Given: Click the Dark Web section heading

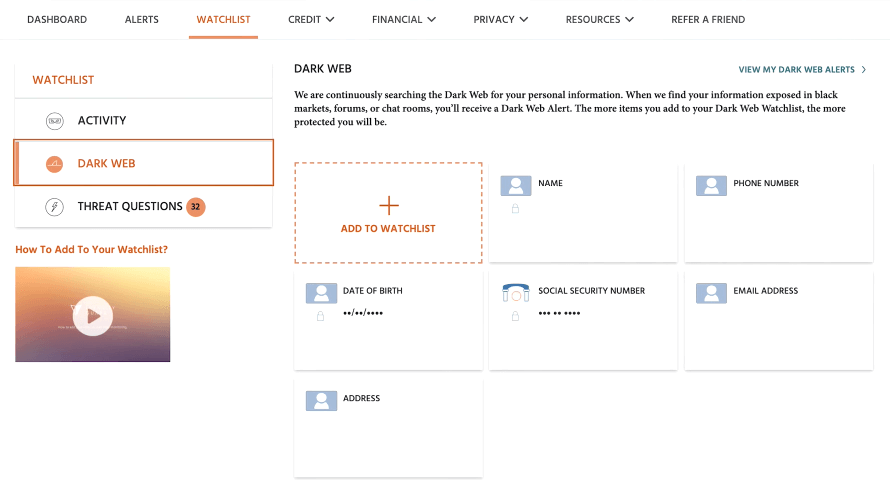Looking at the screenshot, I should (x=322, y=69).
